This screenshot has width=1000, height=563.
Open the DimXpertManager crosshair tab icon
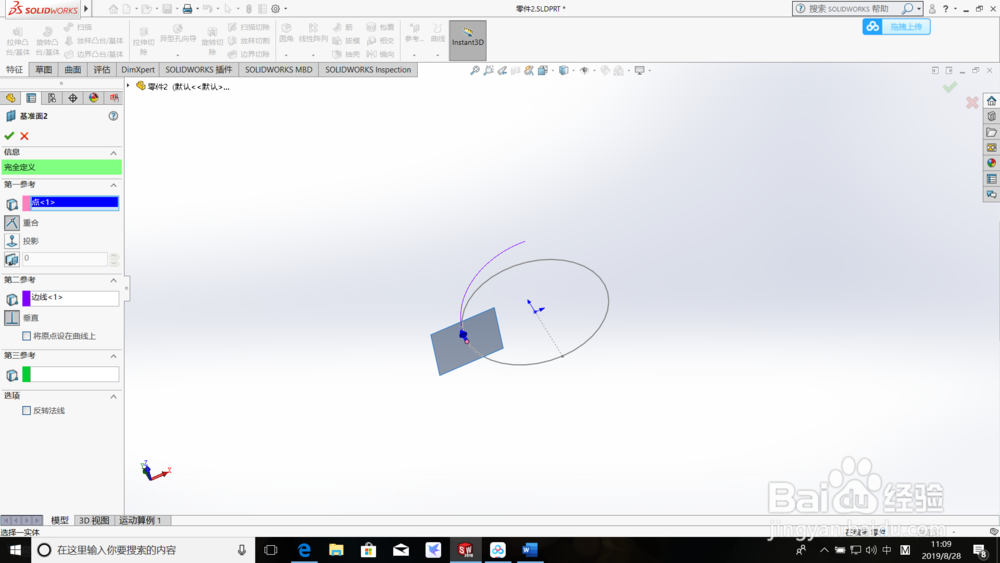[73, 98]
